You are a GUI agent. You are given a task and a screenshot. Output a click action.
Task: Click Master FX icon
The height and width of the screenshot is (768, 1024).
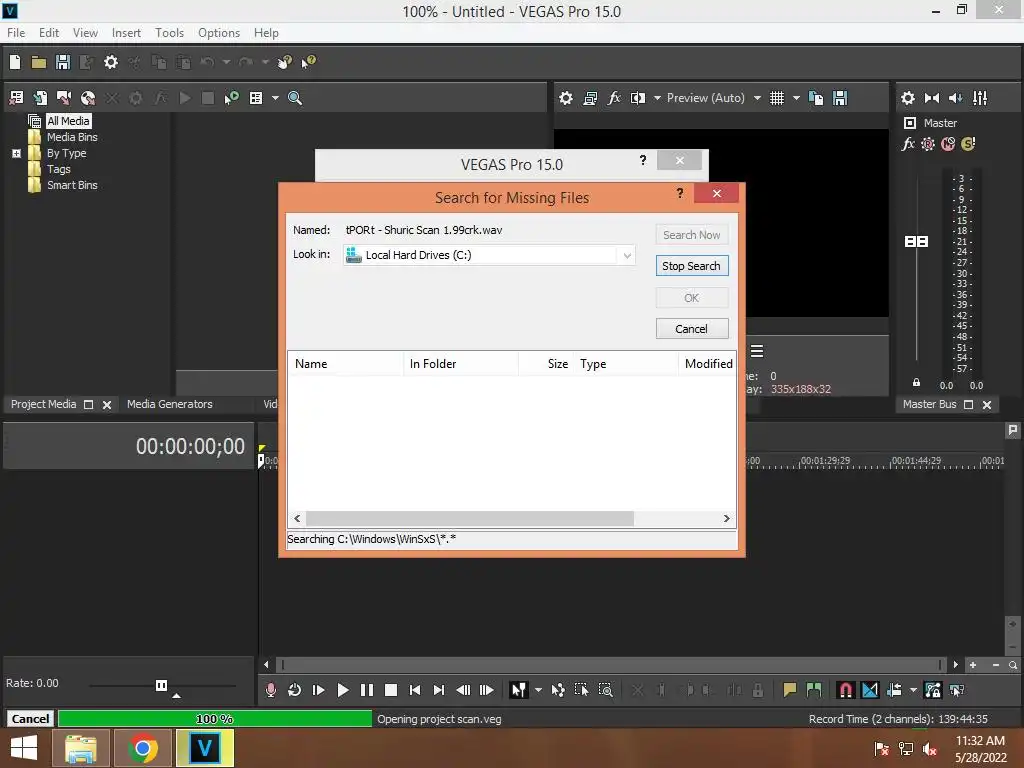pos(908,144)
